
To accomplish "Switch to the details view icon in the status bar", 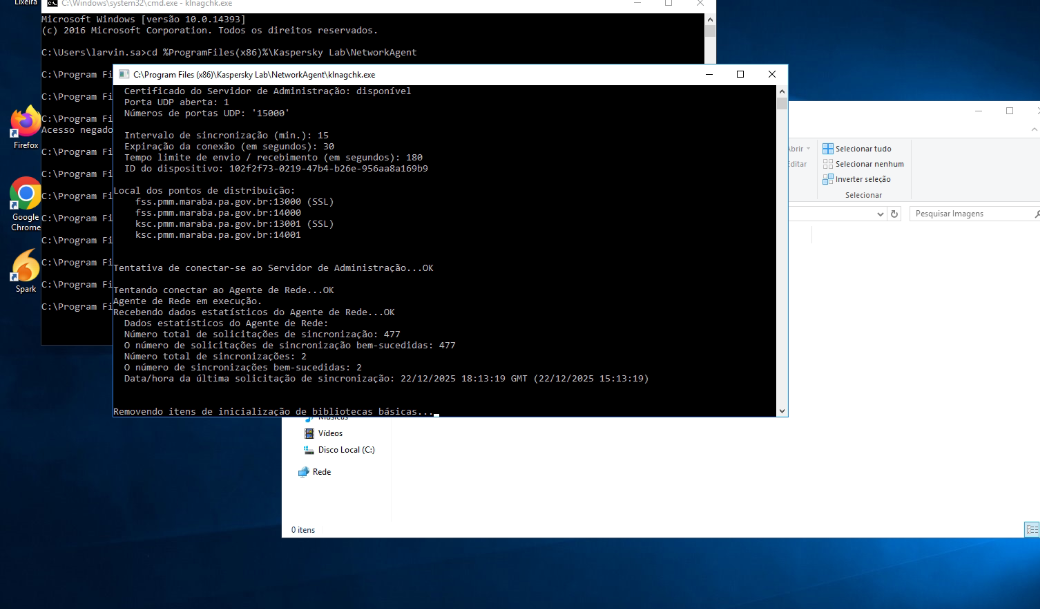I will [x=1029, y=529].
